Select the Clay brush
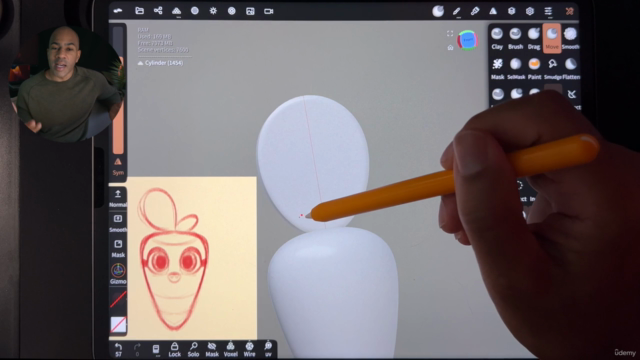640x360 pixels. click(x=497, y=38)
